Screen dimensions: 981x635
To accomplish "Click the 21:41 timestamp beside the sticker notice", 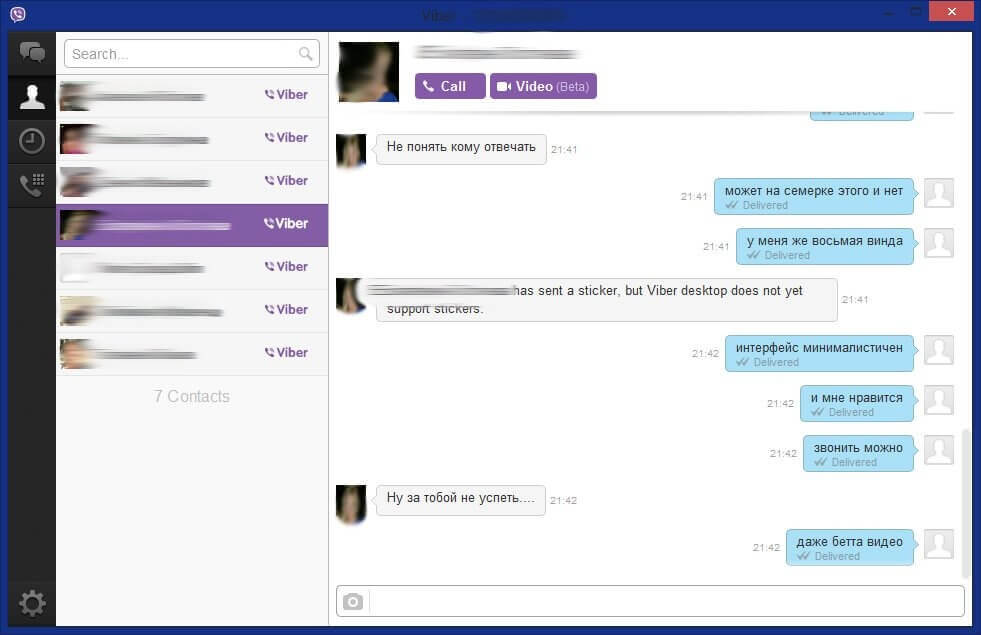I will (x=855, y=300).
